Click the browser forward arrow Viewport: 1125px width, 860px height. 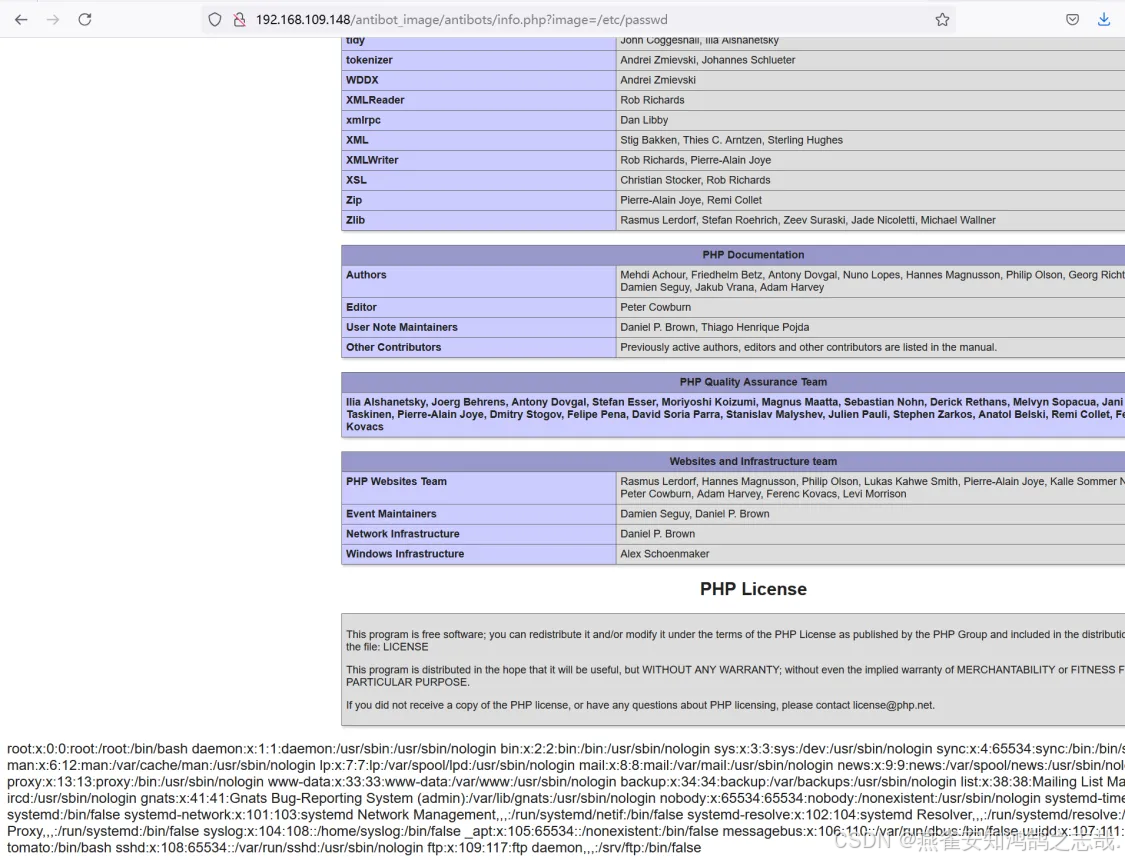(x=52, y=19)
